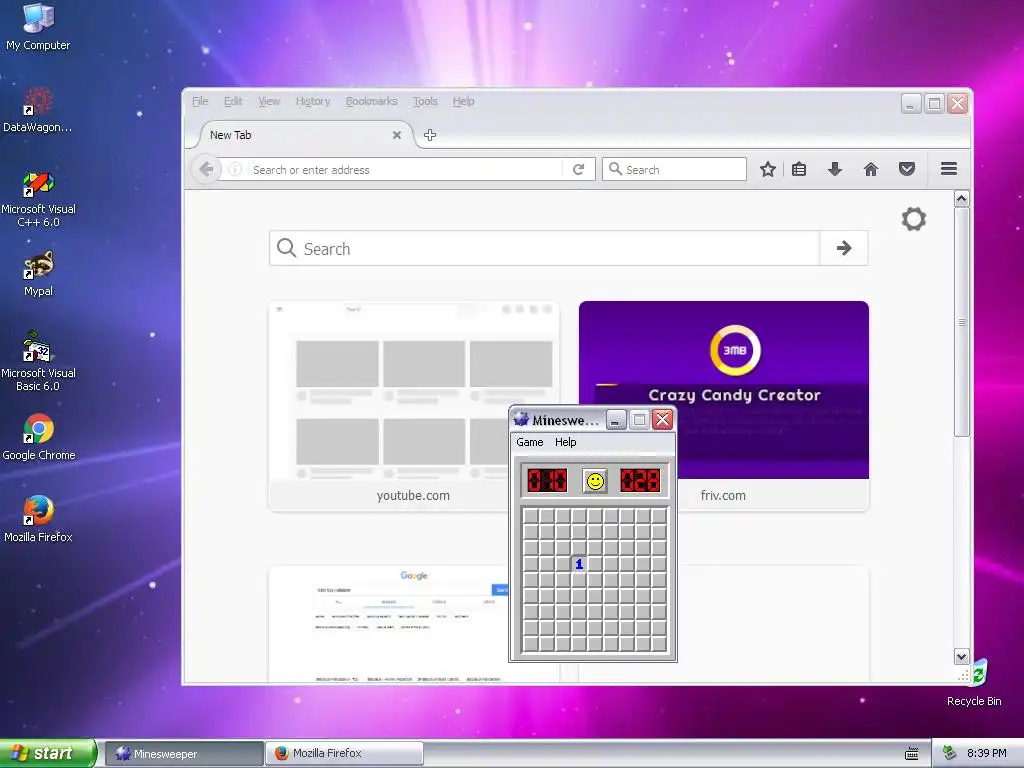1024x768 pixels.
Task: Go to Firefox home page
Action: coord(871,170)
